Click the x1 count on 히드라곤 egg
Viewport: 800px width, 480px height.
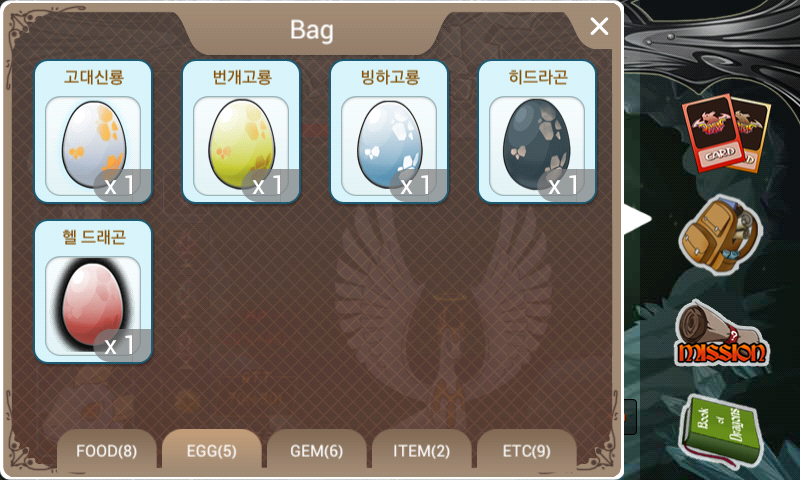tap(565, 186)
